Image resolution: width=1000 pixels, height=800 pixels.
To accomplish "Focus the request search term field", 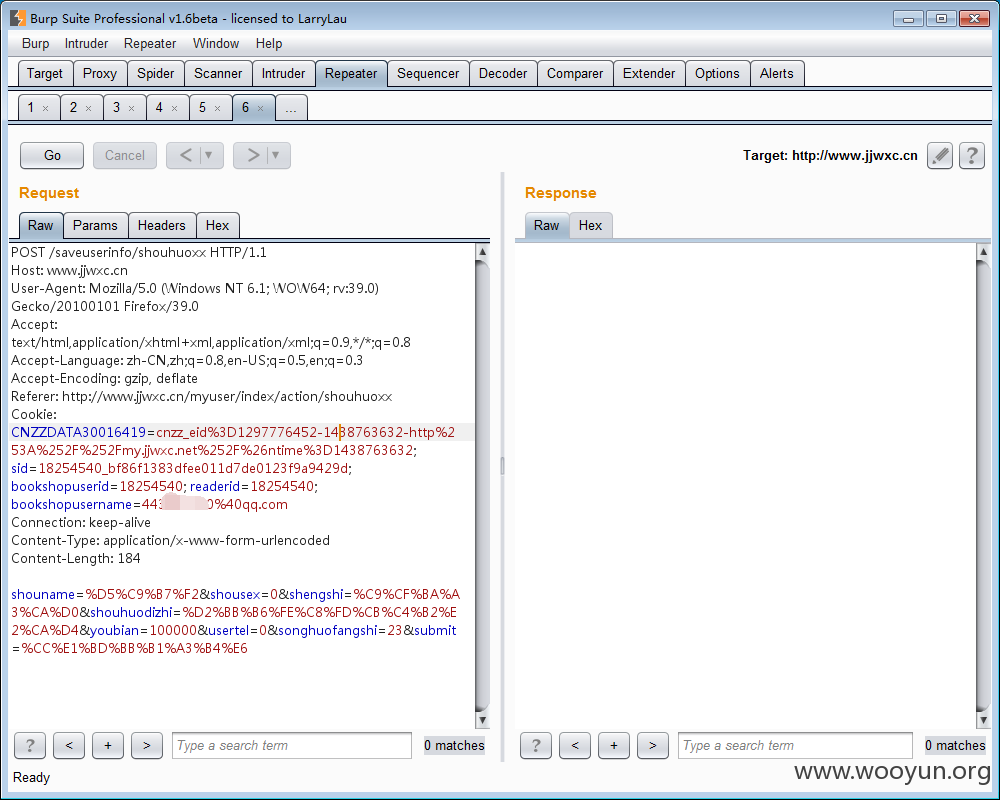I will tap(291, 745).
